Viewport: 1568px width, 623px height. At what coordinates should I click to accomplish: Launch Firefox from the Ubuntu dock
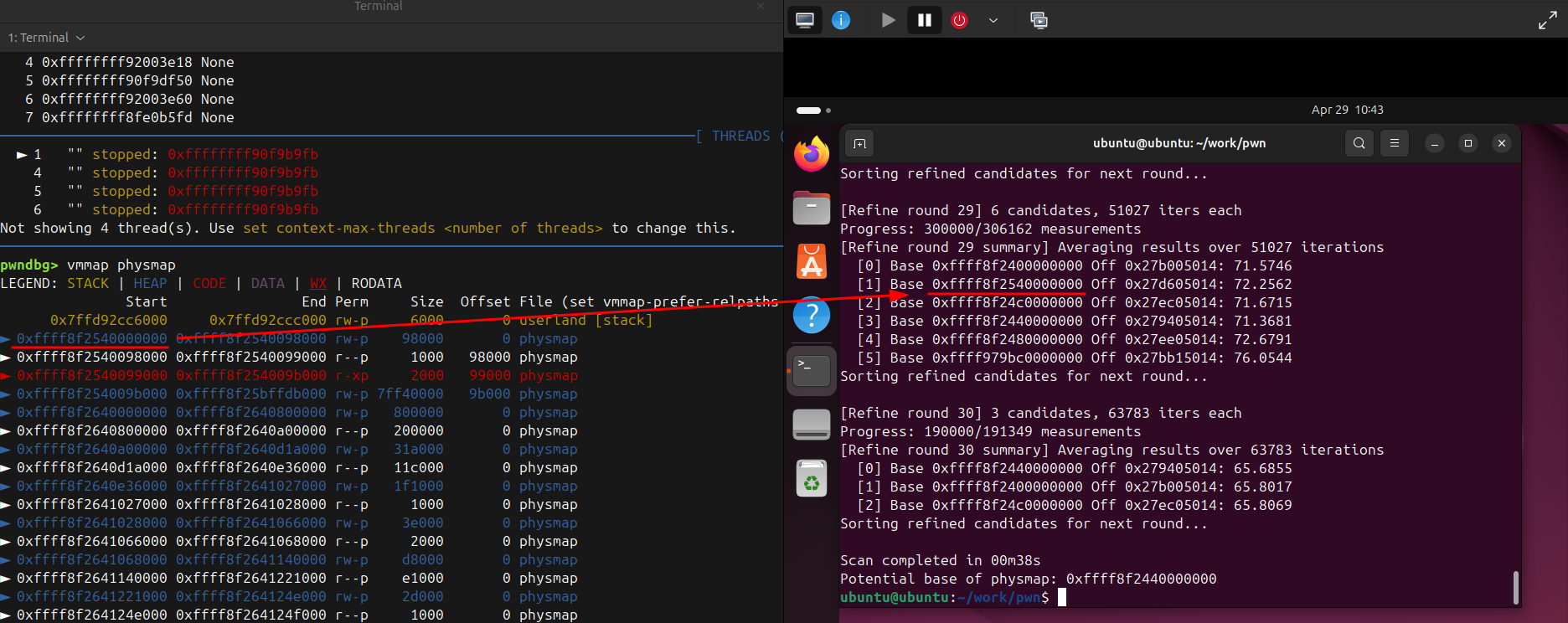pos(811,154)
